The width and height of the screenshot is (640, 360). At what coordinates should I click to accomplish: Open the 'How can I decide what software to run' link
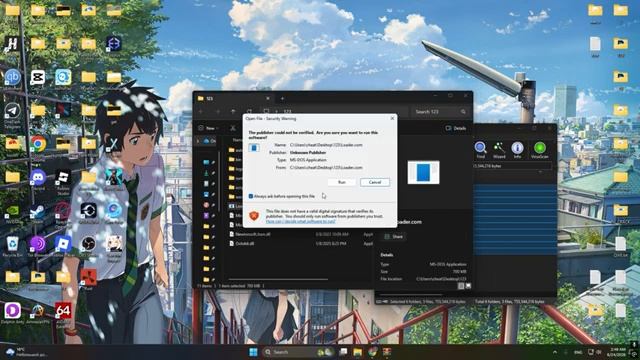click(300, 221)
